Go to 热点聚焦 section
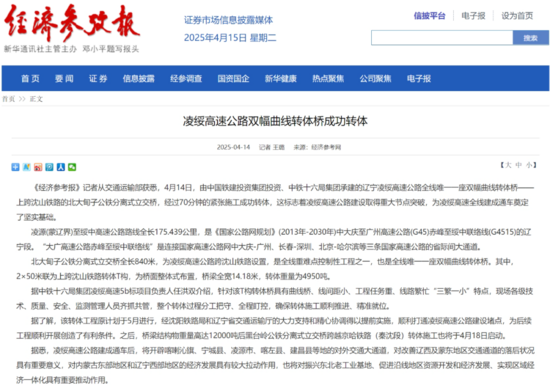 (x=328, y=79)
